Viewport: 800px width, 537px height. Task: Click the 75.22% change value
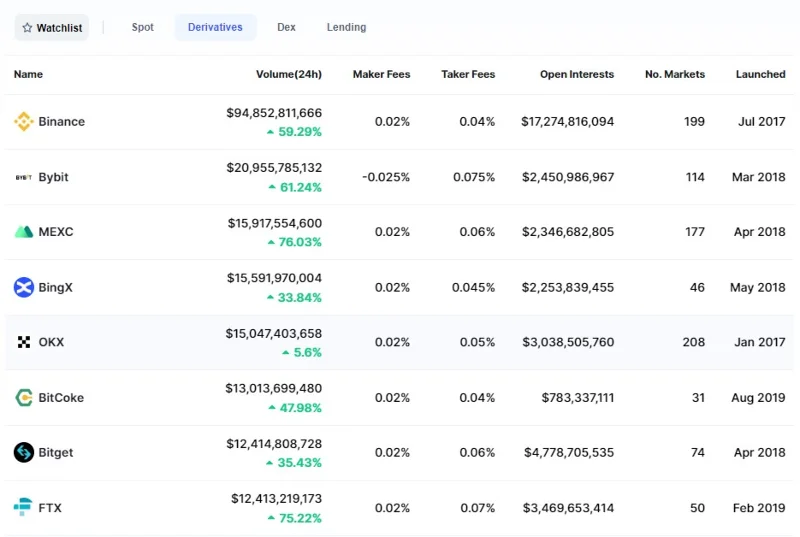(301, 518)
